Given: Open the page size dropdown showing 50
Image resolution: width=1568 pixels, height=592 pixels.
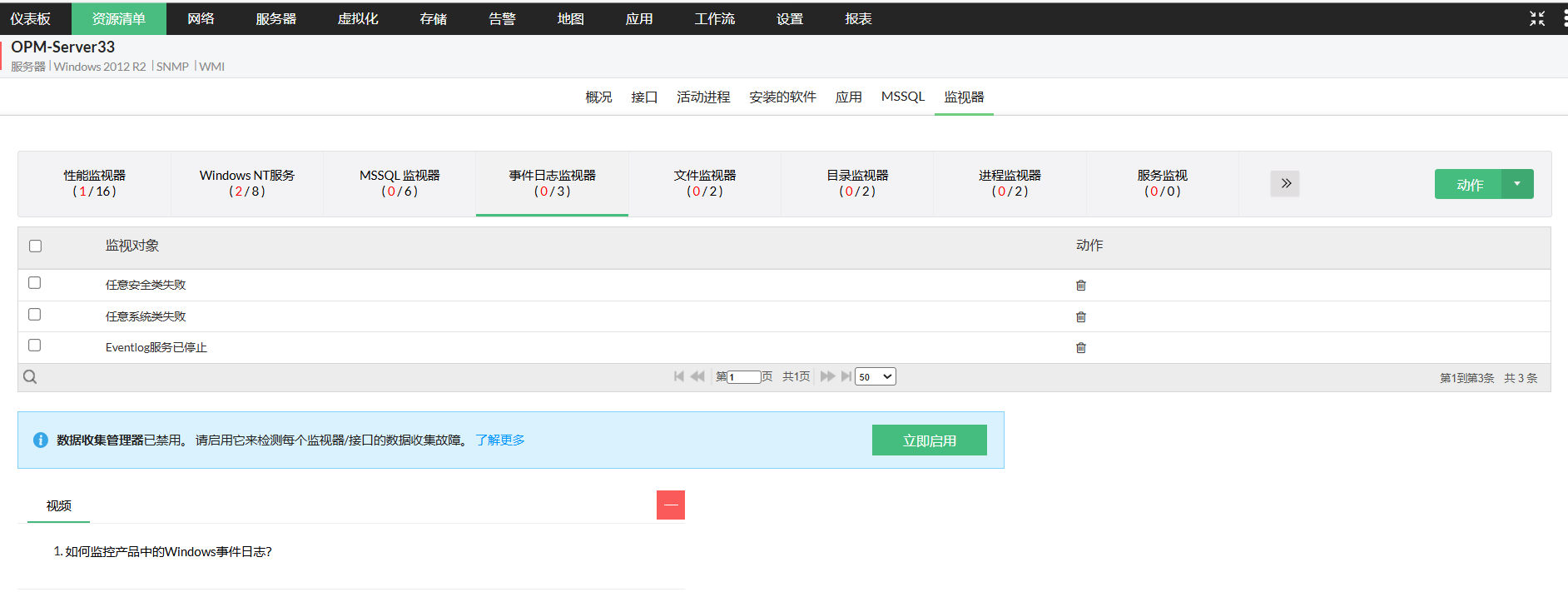Looking at the screenshot, I should 876,376.
